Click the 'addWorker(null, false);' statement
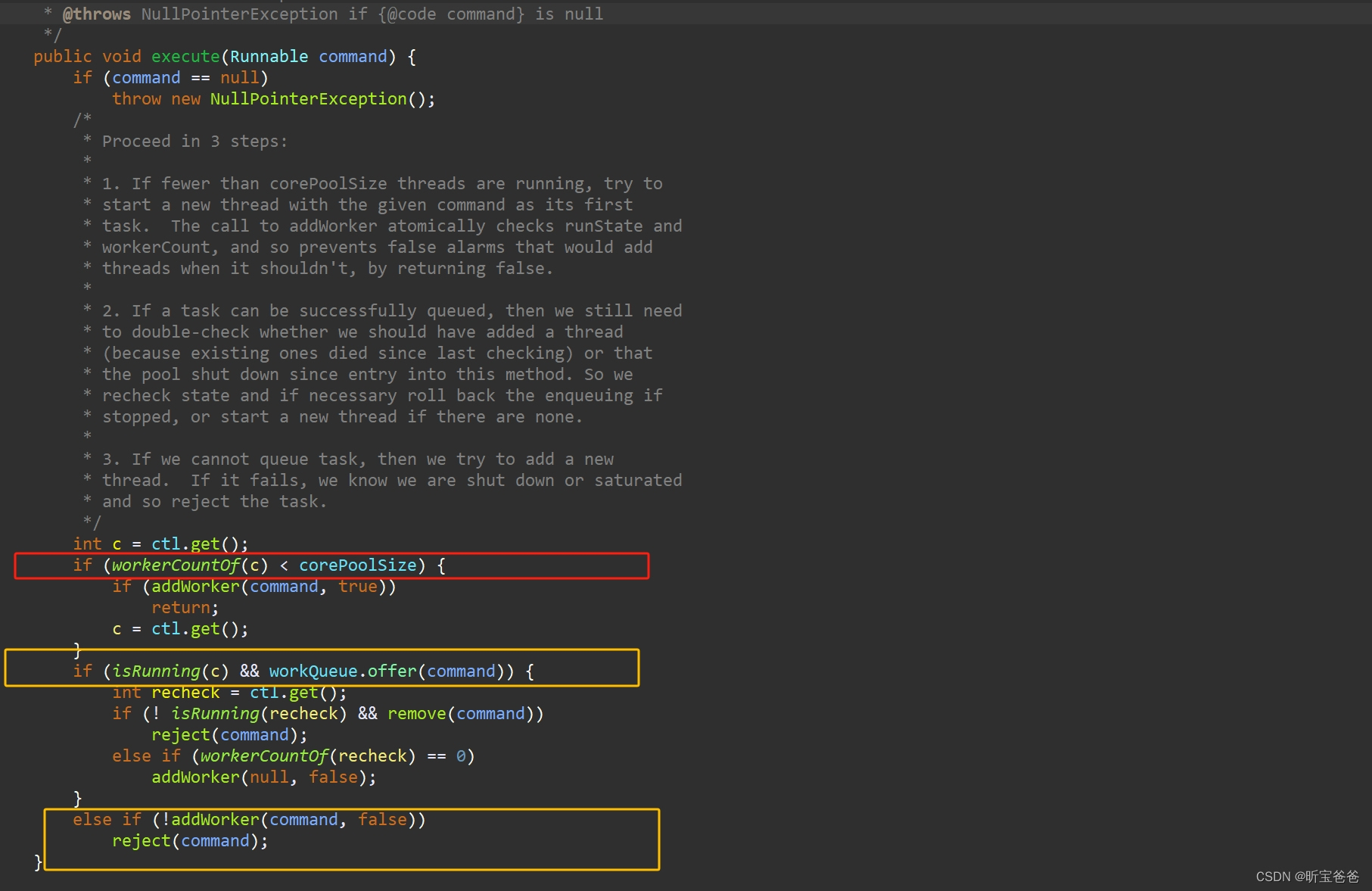This screenshot has width=1372, height=891. 264,777
